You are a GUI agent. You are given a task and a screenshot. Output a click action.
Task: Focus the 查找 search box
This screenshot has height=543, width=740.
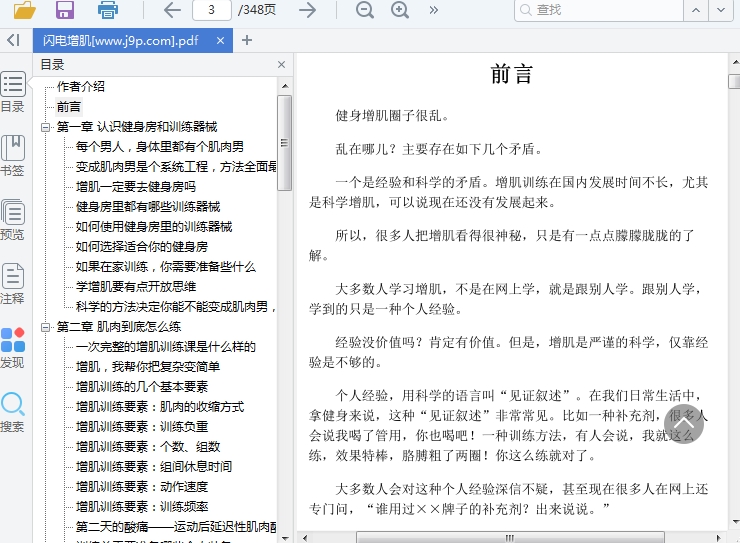599,10
